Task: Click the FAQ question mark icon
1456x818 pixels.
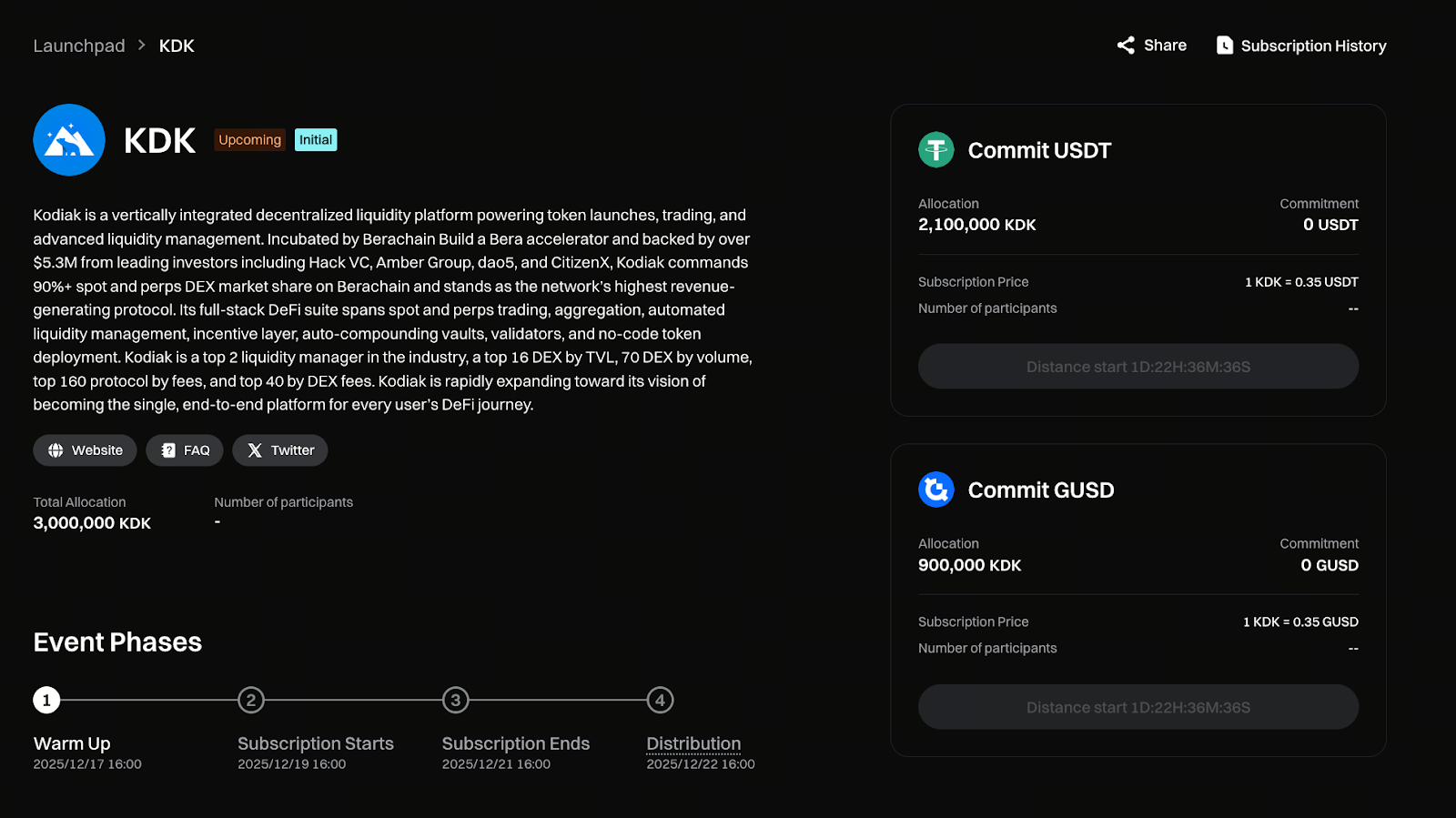Action: pyautogui.click(x=168, y=450)
